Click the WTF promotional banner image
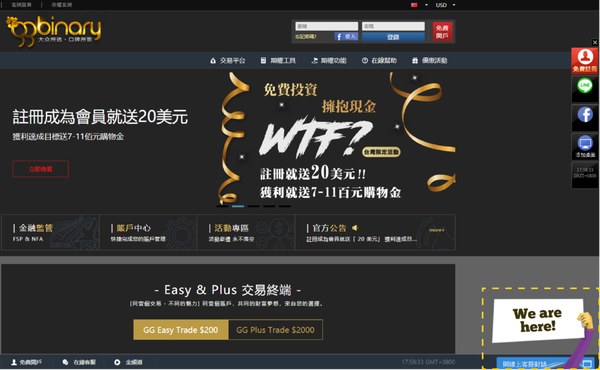Image resolution: width=600 pixels, height=370 pixels. click(337, 138)
